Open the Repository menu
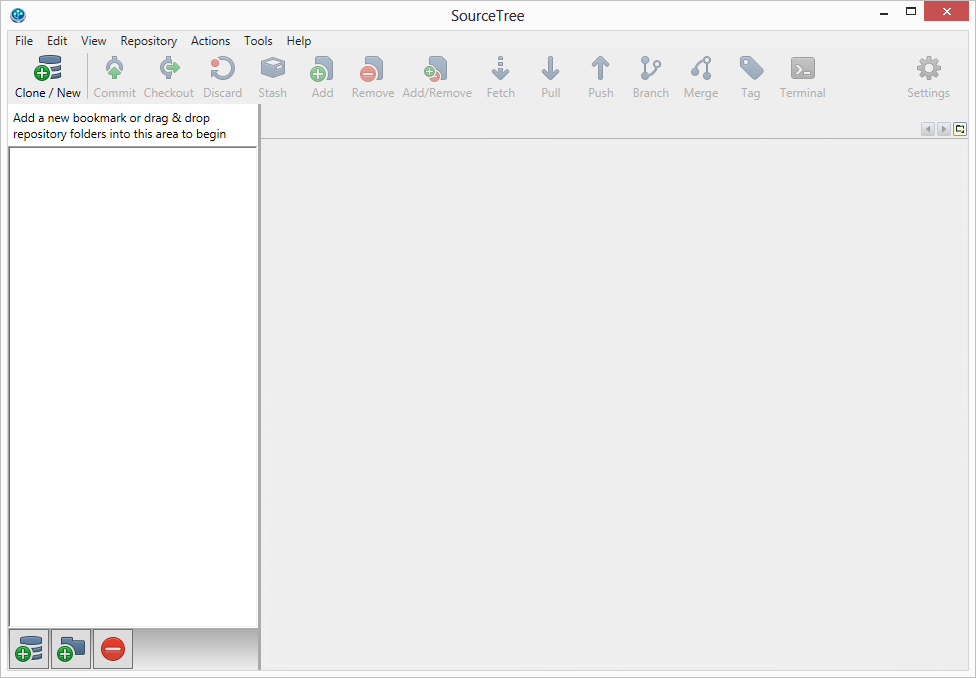 [x=149, y=40]
